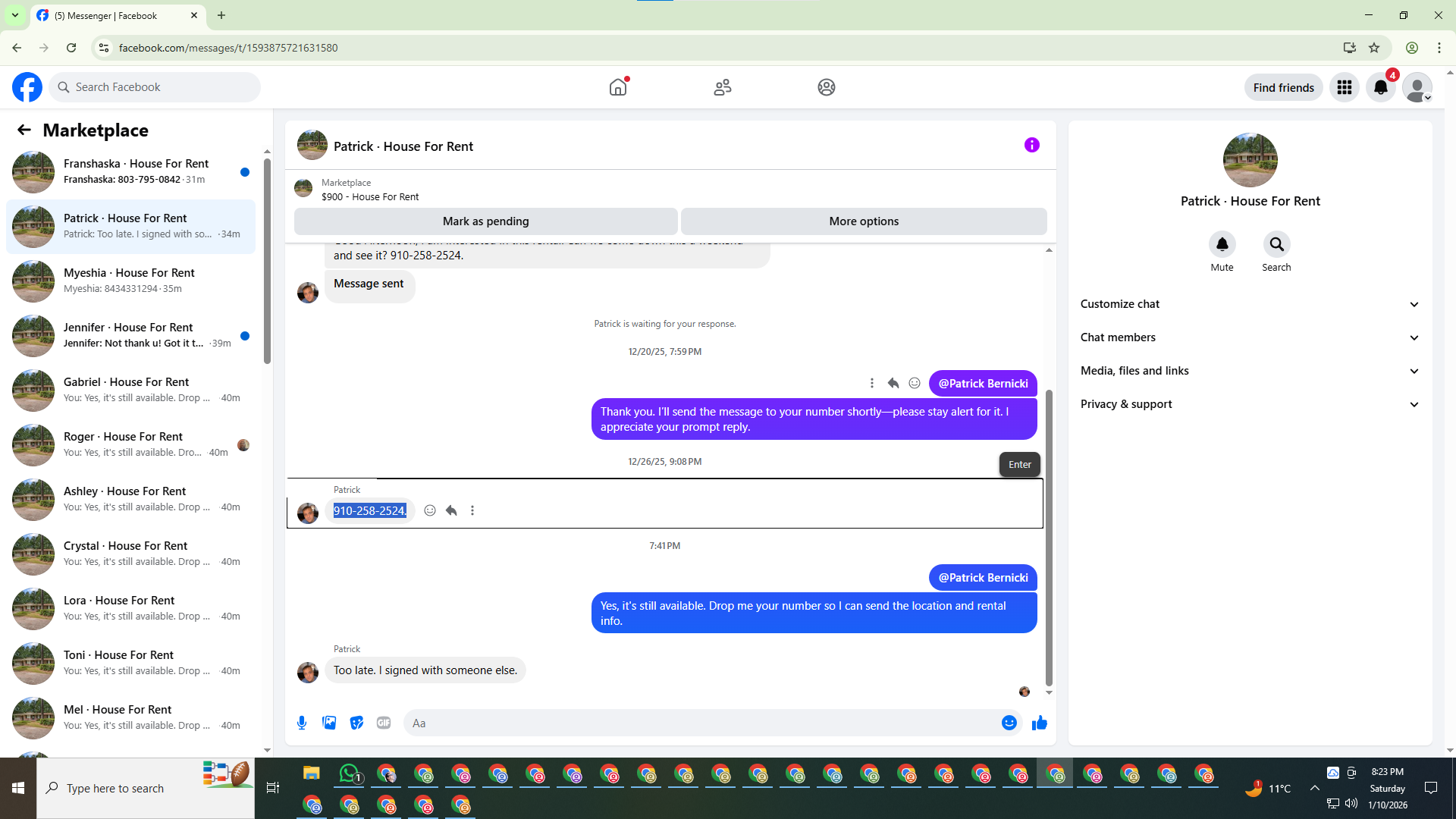Mute this conversation with the bell icon
This screenshot has width=1456, height=819.
click(x=1222, y=244)
